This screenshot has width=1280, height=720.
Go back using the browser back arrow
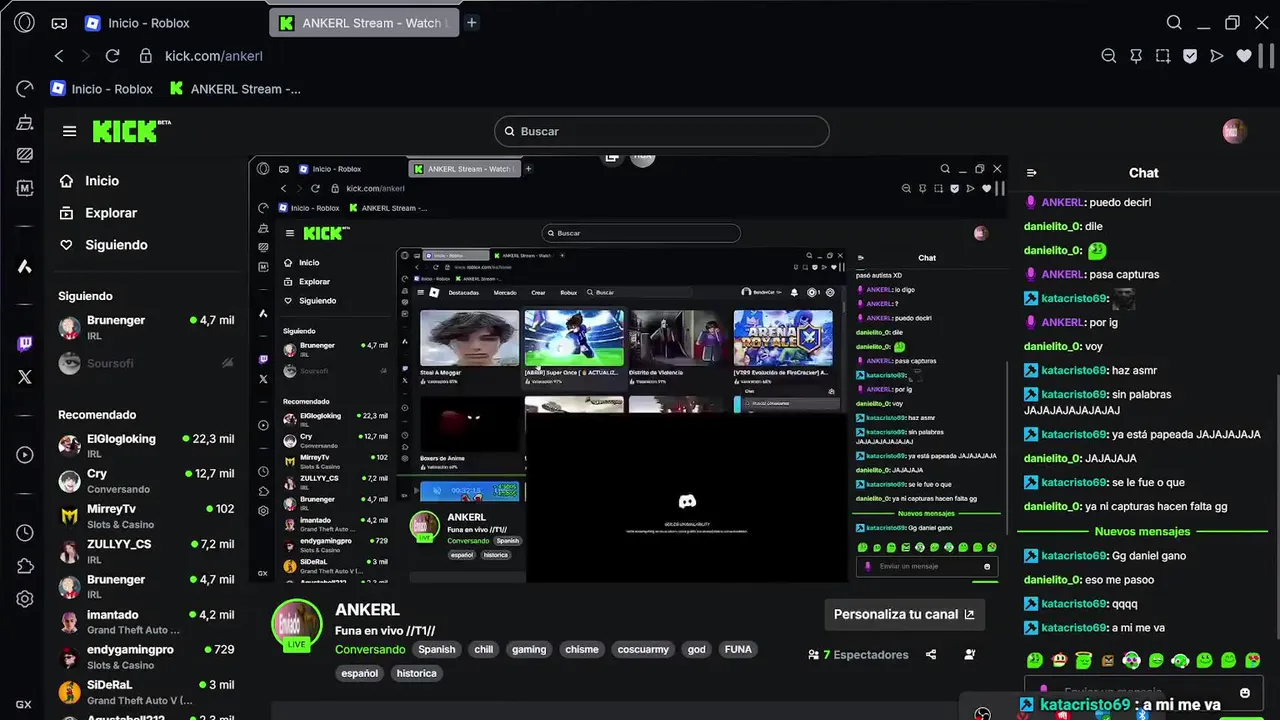pyautogui.click(x=59, y=56)
